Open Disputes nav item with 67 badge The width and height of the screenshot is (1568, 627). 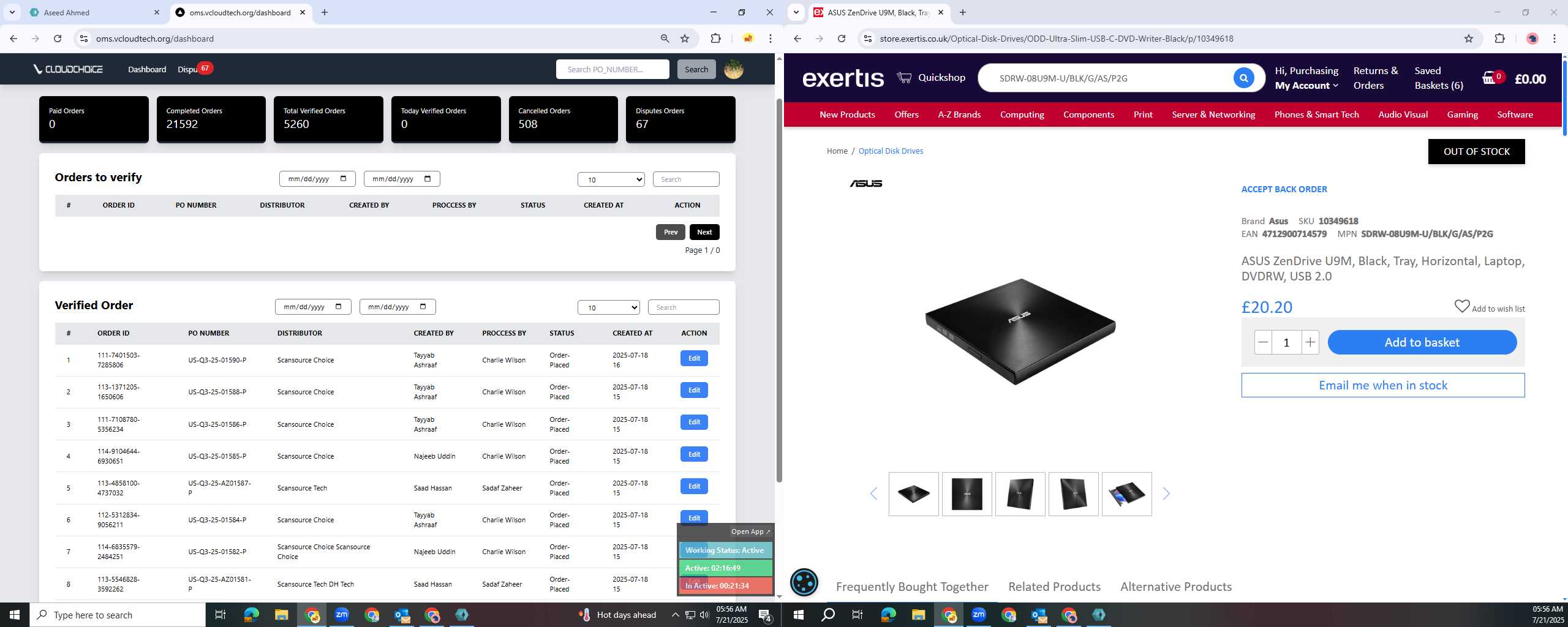coord(194,69)
